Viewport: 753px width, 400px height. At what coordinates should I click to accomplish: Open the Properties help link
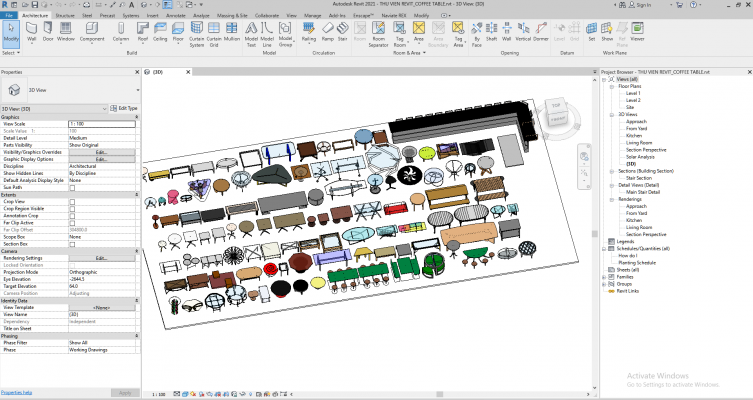(16, 392)
